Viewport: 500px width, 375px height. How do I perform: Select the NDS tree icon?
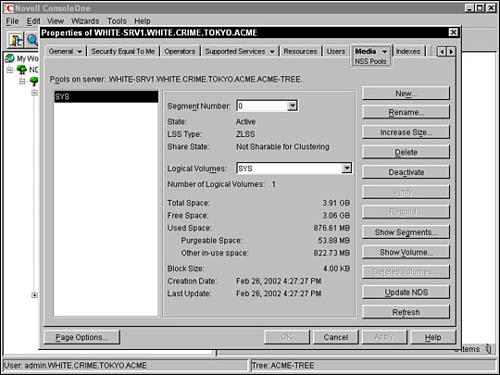coord(22,70)
